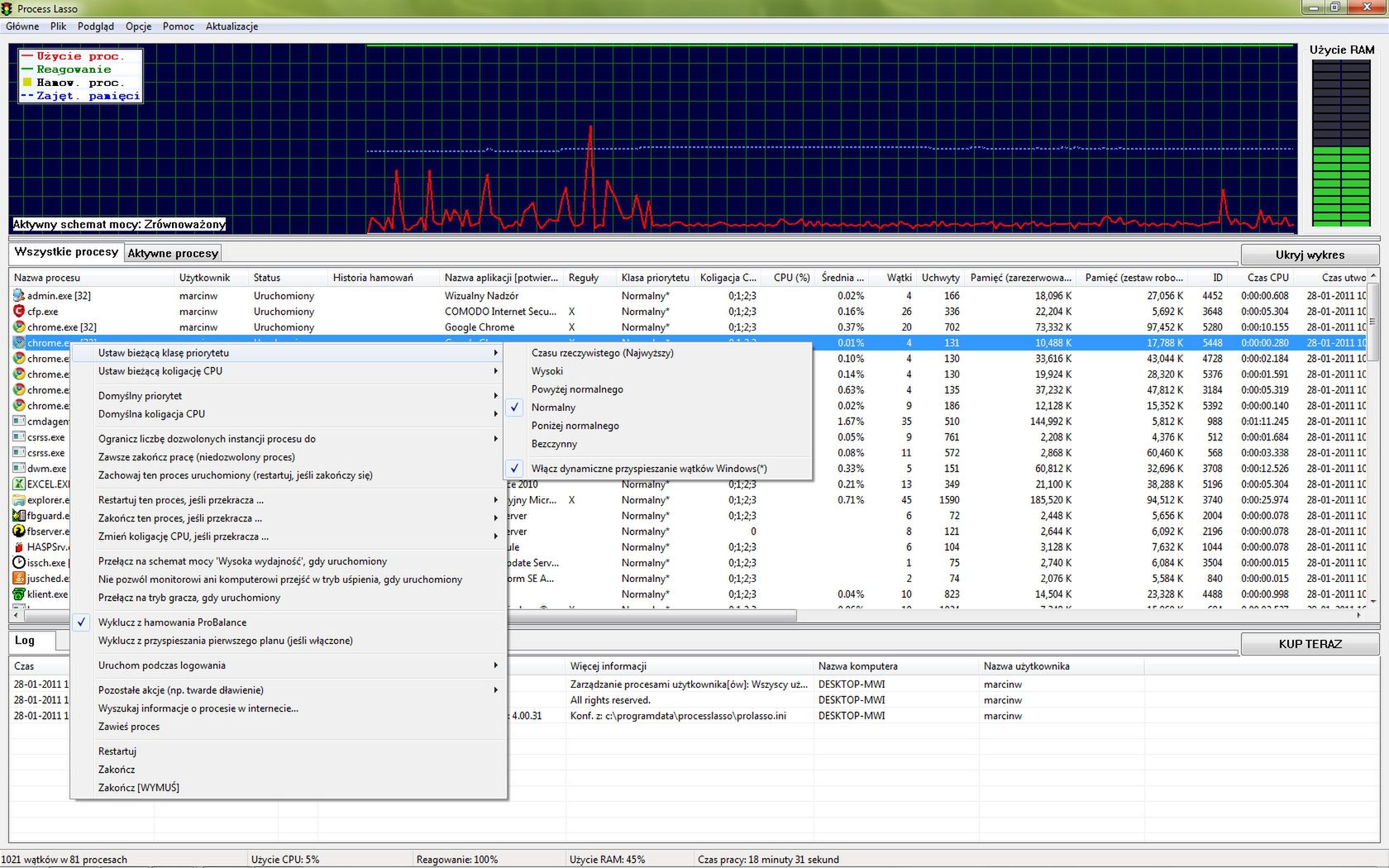Switch to 'Aktywne procesy' tab

tap(173, 253)
